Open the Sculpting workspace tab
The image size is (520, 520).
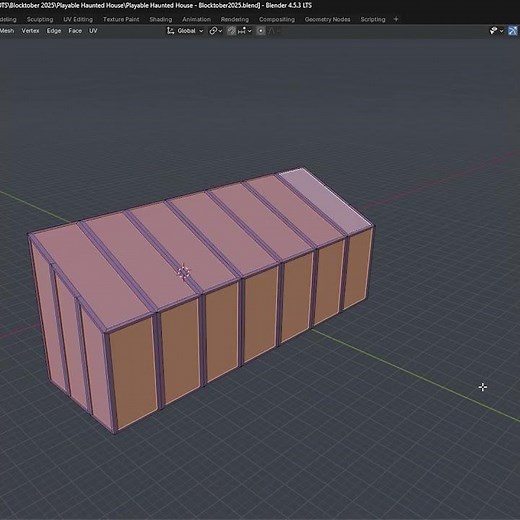40,19
